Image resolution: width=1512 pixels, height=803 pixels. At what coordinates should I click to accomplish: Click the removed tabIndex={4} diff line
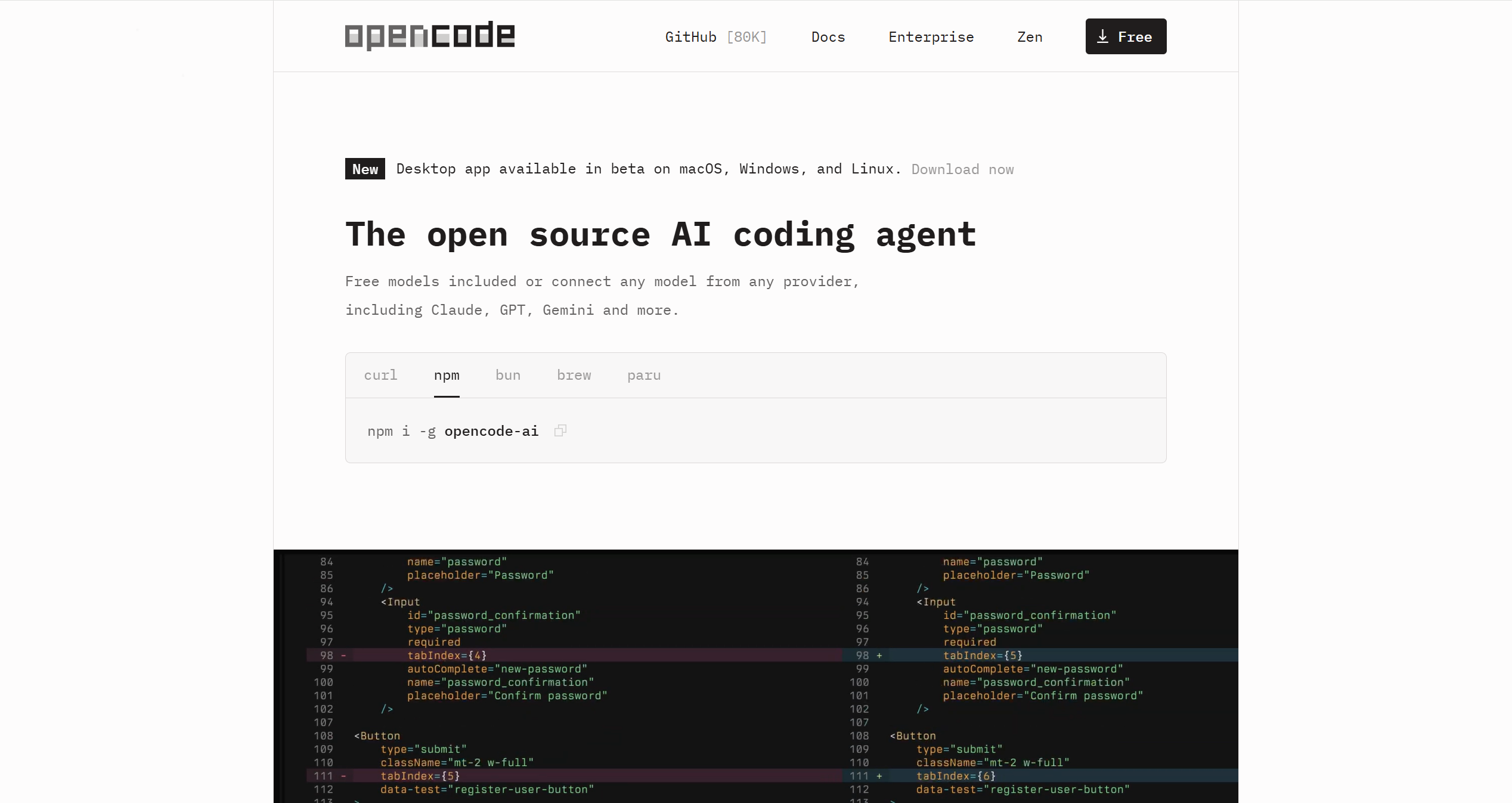(447, 655)
